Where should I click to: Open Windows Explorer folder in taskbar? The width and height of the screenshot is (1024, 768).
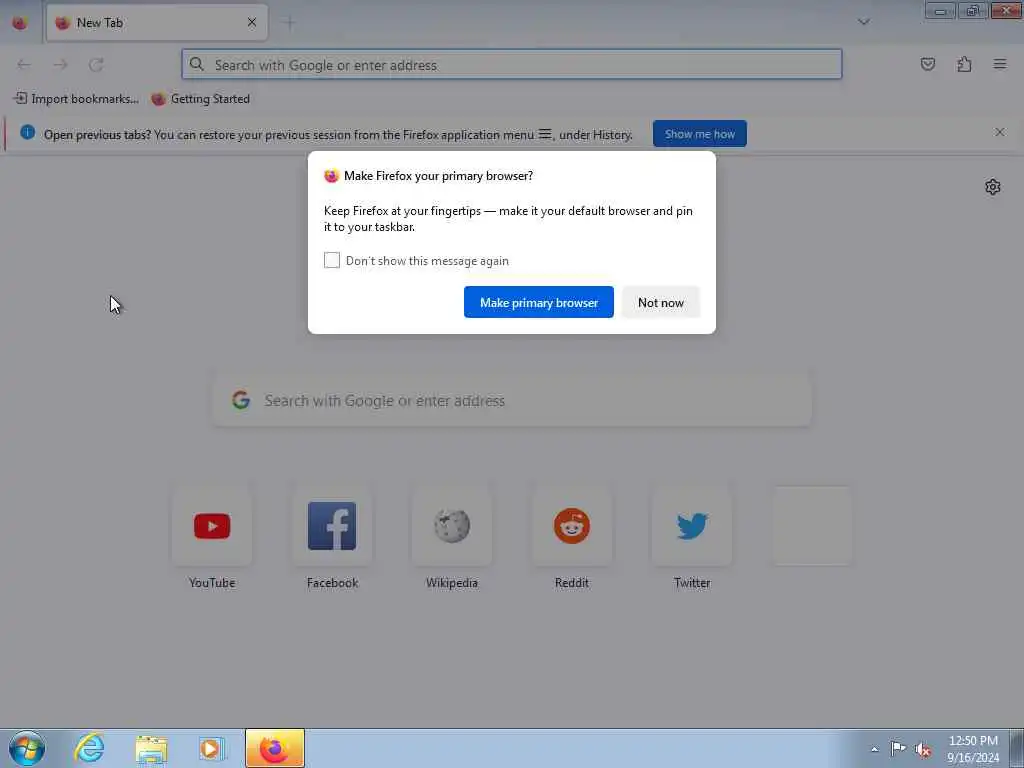(152, 748)
